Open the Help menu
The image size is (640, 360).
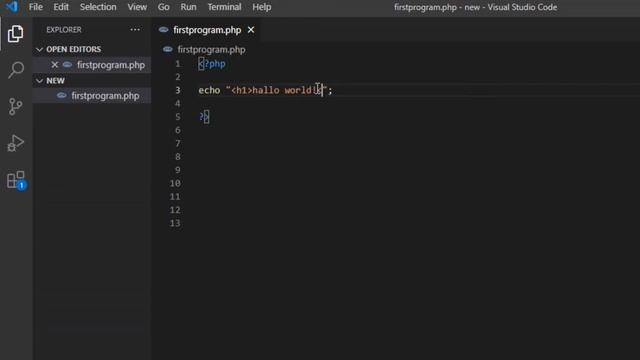click(x=262, y=7)
